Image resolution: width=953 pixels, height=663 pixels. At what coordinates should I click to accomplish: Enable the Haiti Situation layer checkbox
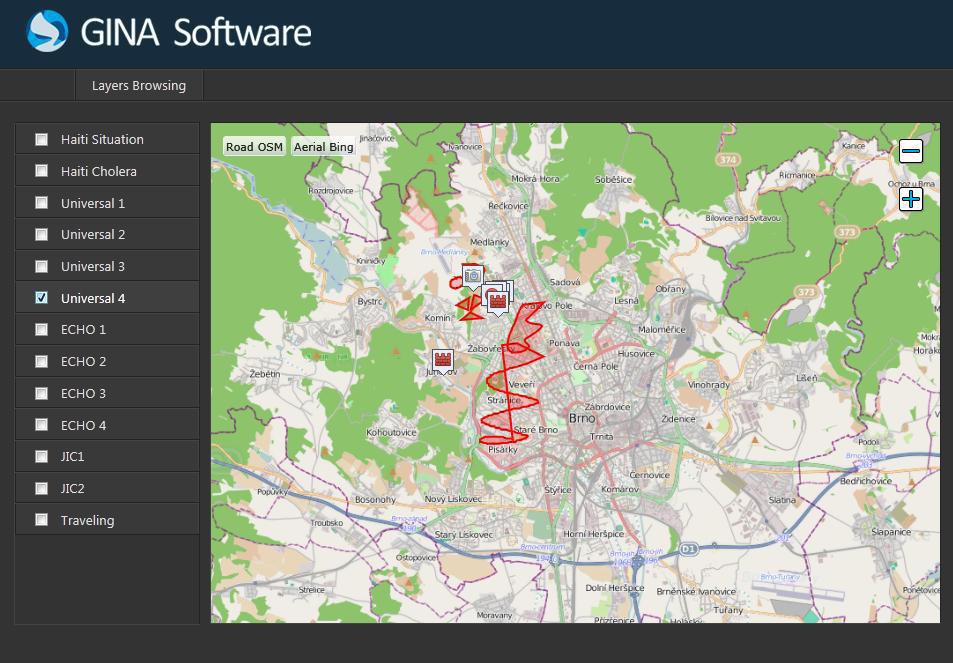click(41, 139)
